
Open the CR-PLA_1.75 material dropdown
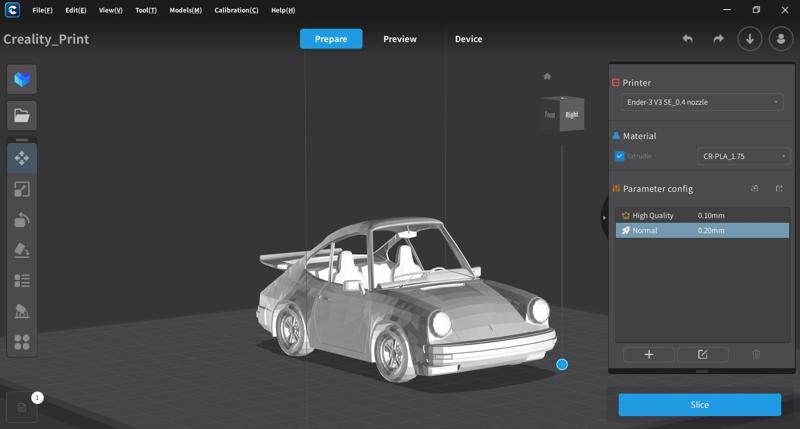[743, 156]
